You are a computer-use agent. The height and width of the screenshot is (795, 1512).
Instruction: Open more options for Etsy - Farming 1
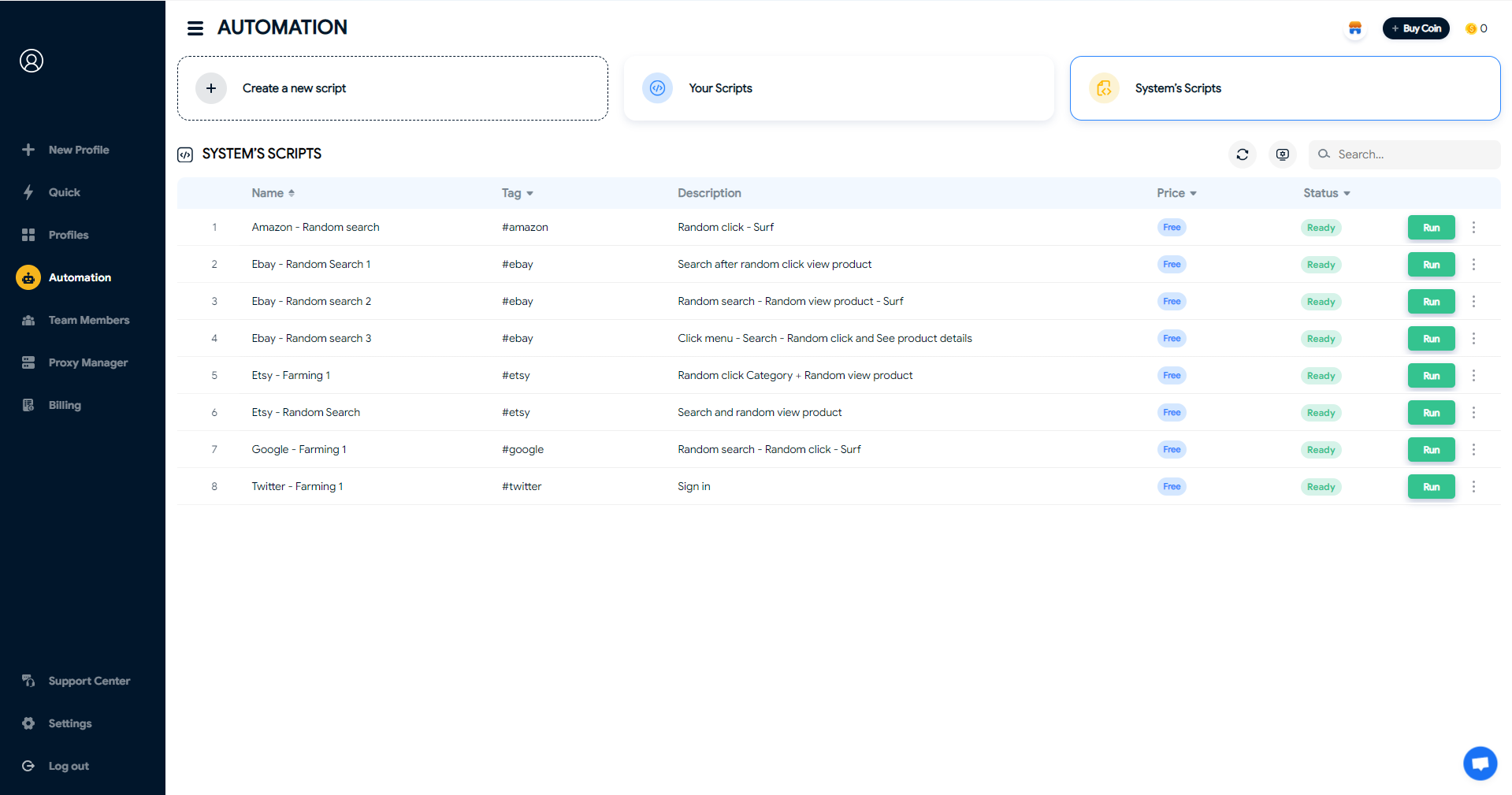pos(1474,375)
